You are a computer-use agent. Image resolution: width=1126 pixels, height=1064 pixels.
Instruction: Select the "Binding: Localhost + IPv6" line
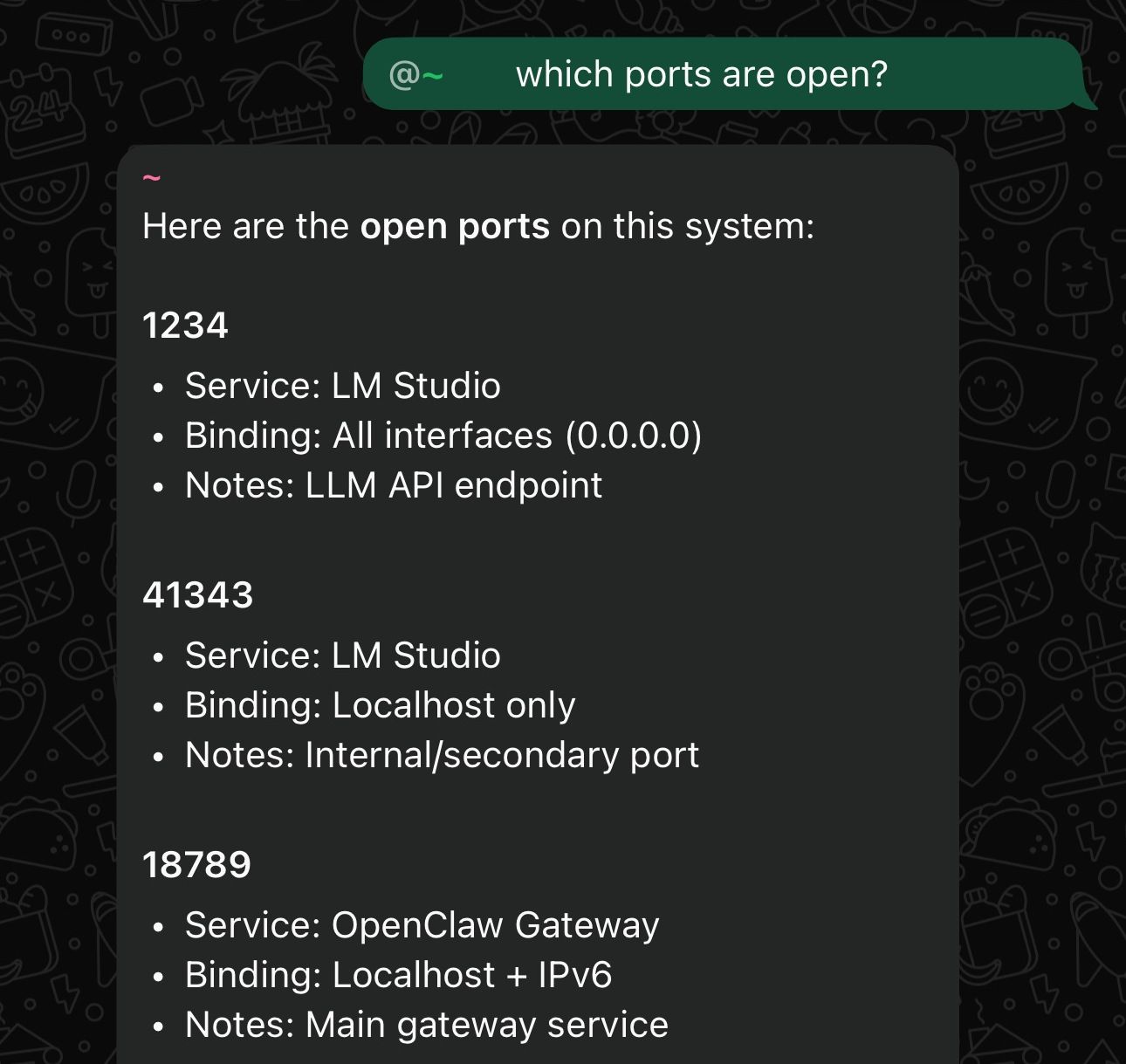(x=399, y=975)
